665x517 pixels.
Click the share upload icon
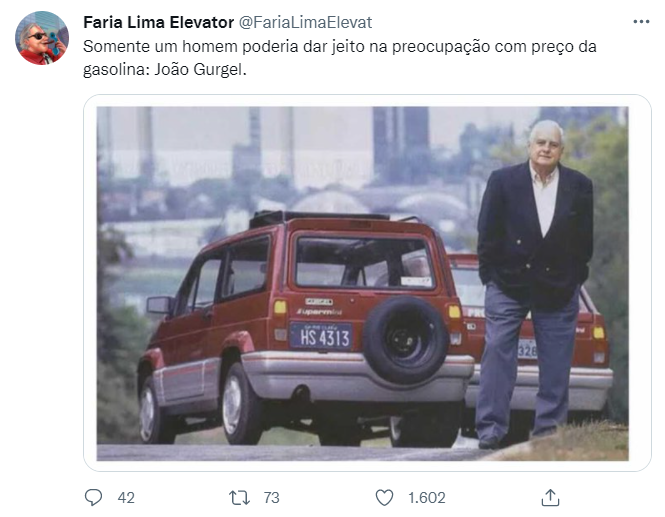(x=550, y=497)
